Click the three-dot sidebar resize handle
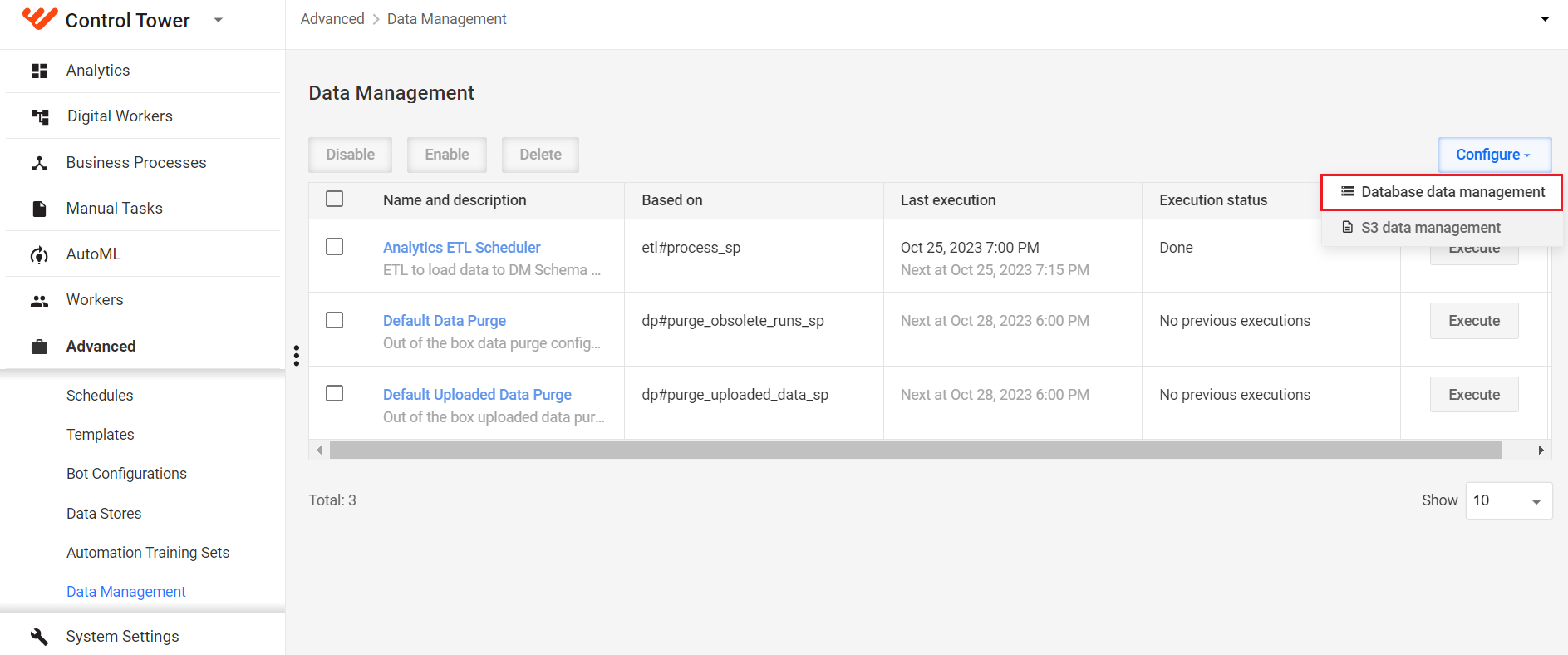 (296, 356)
